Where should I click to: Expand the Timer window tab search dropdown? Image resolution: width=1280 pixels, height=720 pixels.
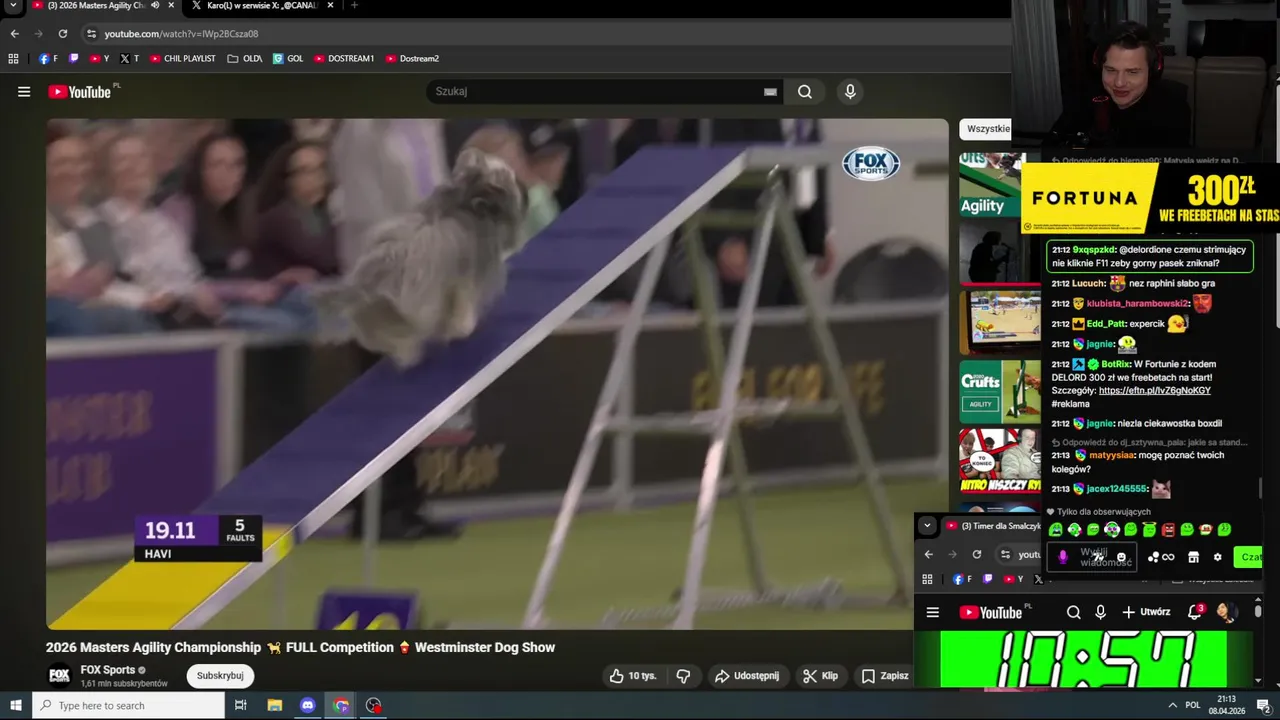click(x=927, y=526)
